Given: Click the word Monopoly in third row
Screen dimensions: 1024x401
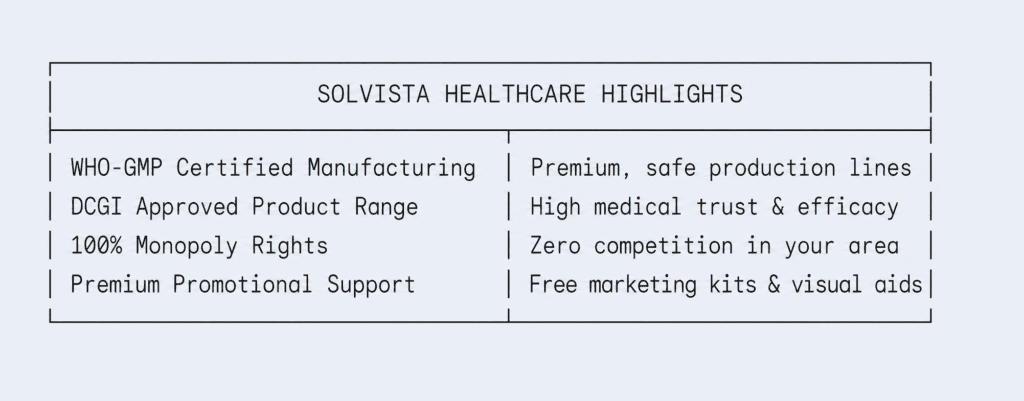Looking at the screenshot, I should 186,246.
